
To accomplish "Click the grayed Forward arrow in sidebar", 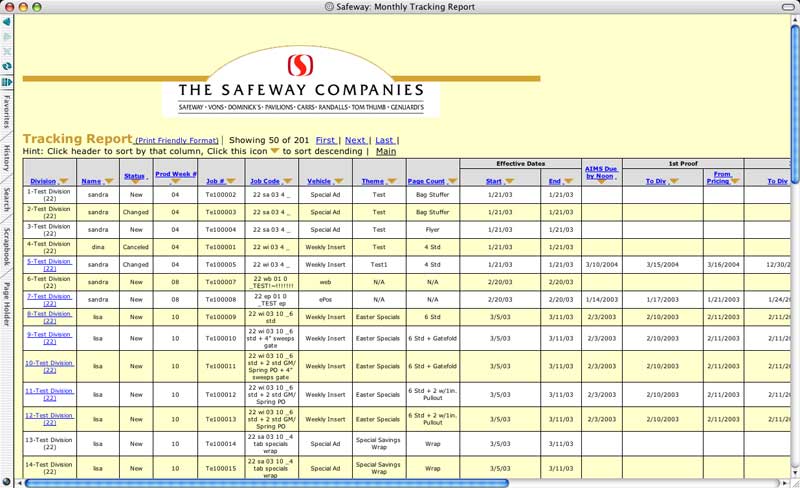I will [7, 37].
